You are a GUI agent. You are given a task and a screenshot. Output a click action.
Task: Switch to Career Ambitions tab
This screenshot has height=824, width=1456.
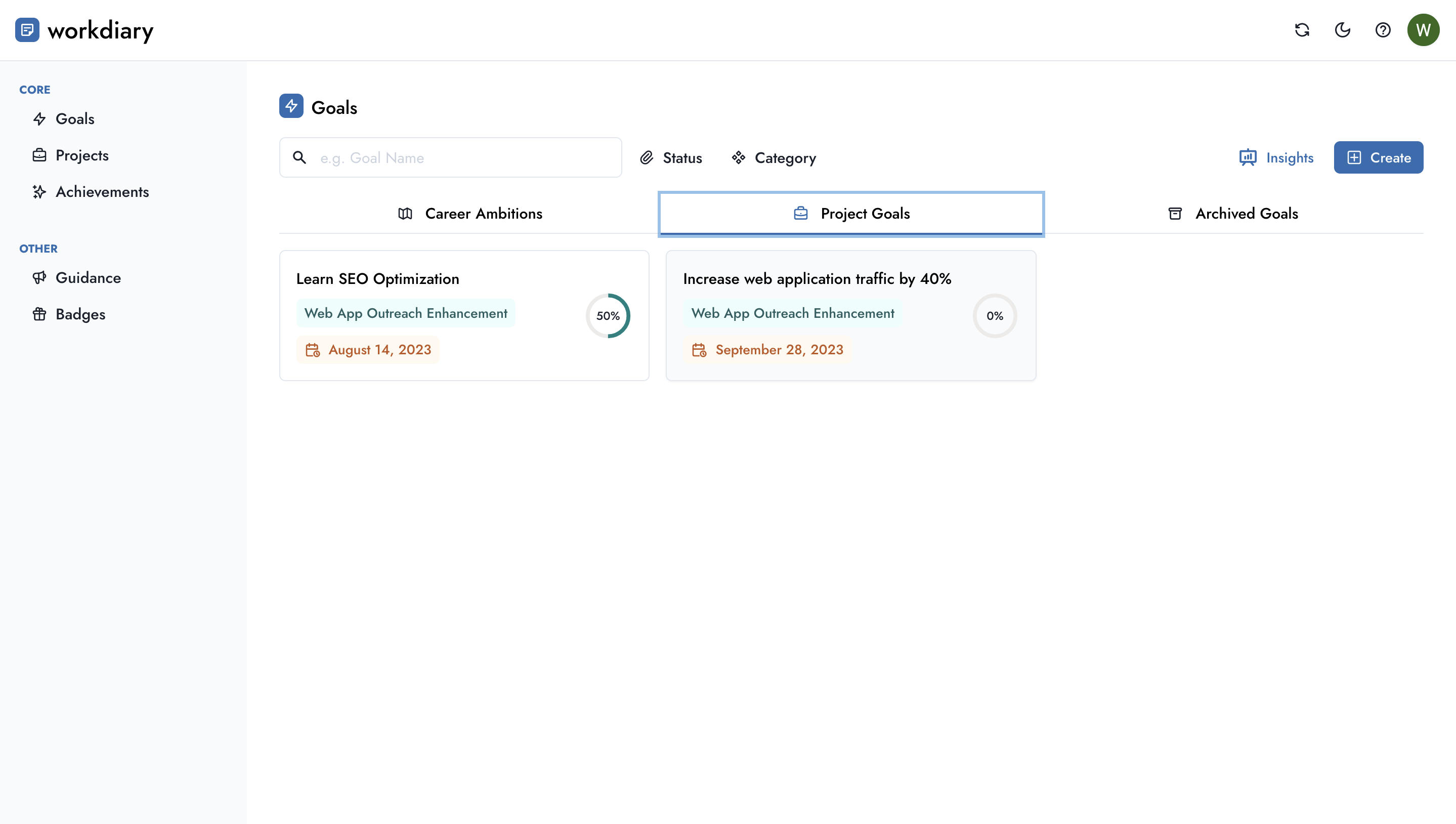(x=469, y=214)
